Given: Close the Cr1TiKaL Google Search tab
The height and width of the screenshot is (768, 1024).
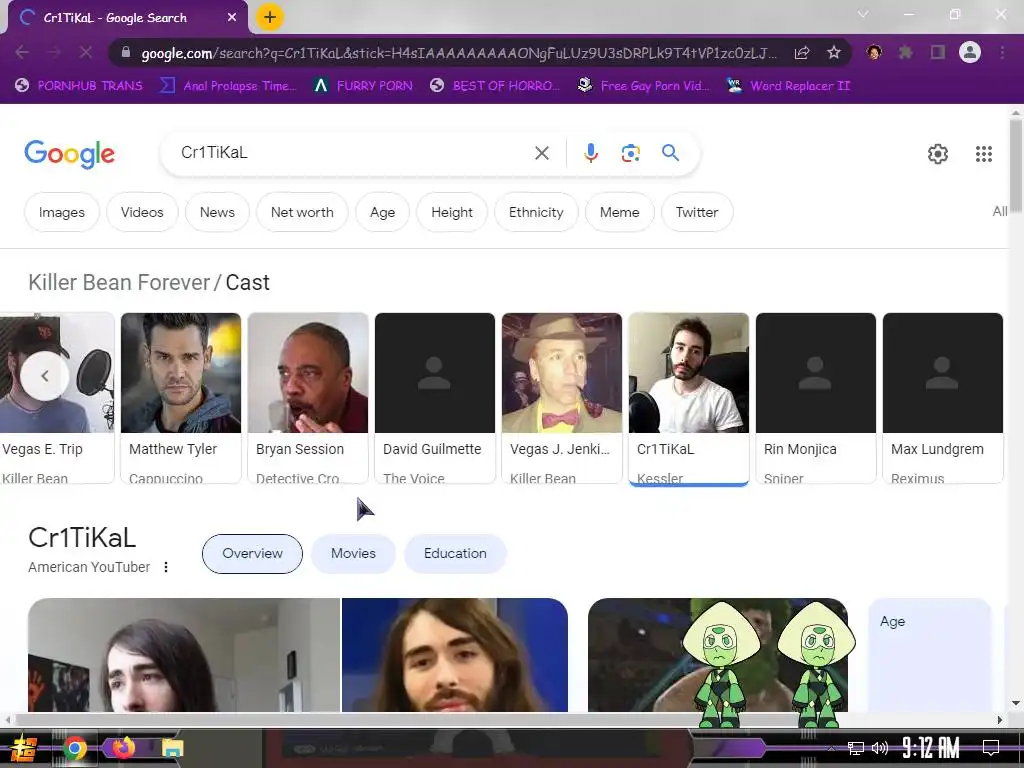Looking at the screenshot, I should point(232,18).
